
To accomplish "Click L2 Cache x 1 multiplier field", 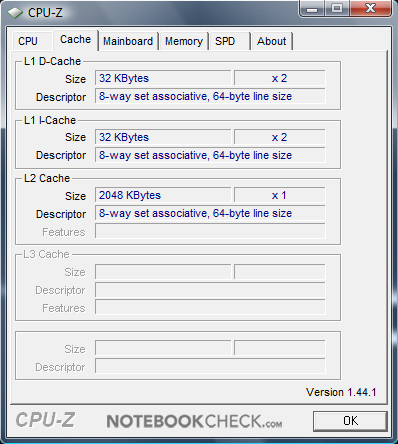I will click(279, 195).
